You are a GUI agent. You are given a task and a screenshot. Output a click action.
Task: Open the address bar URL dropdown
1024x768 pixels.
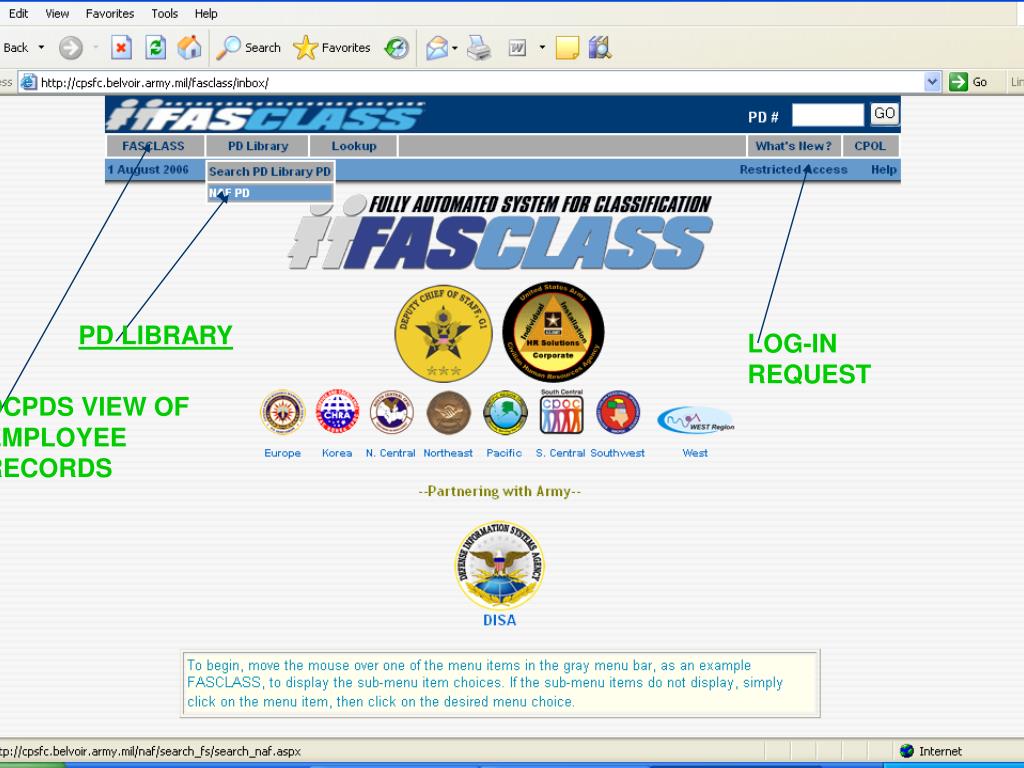933,82
